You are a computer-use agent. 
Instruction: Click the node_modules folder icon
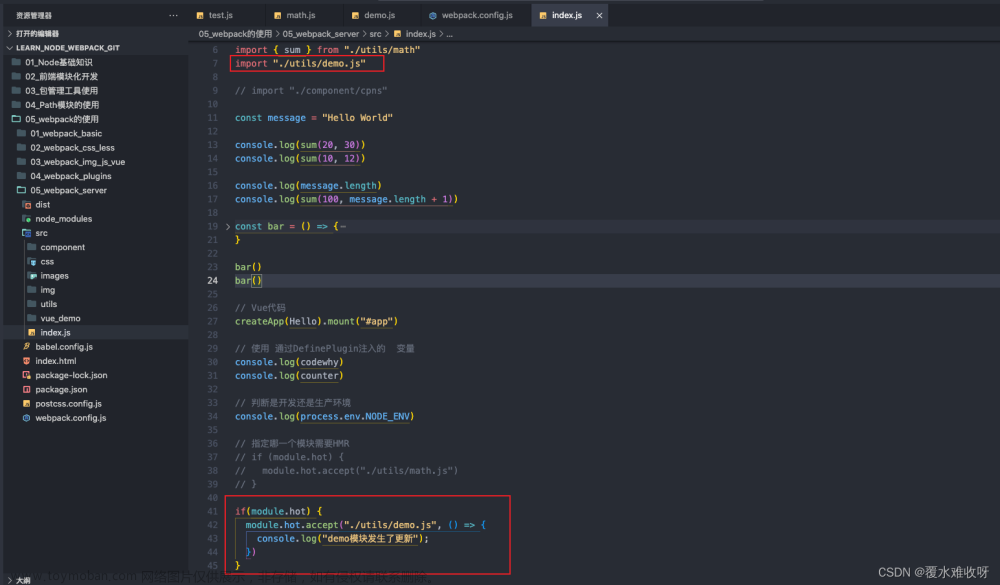pos(27,219)
